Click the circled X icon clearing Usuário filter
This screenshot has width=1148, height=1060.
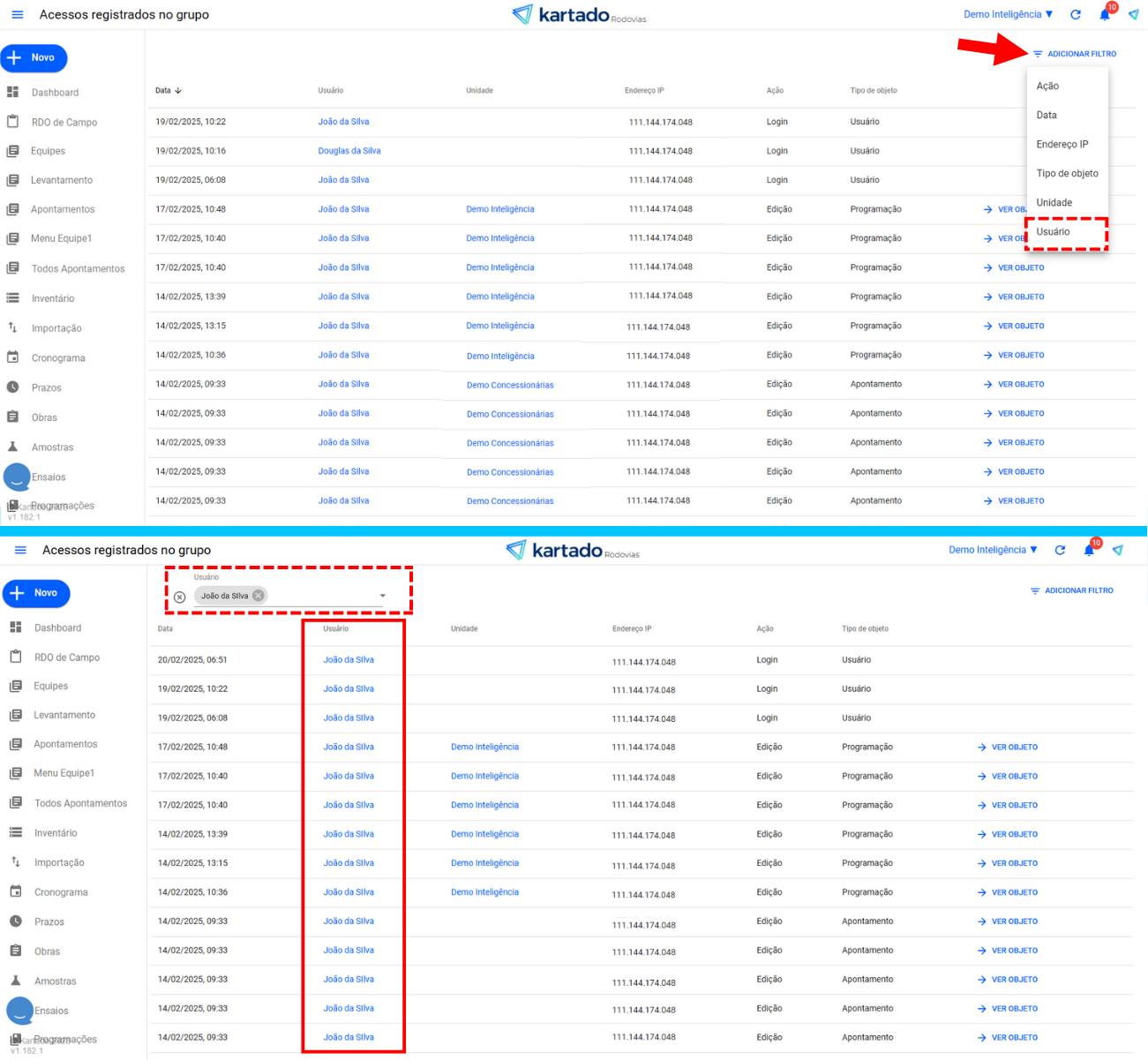click(x=180, y=598)
